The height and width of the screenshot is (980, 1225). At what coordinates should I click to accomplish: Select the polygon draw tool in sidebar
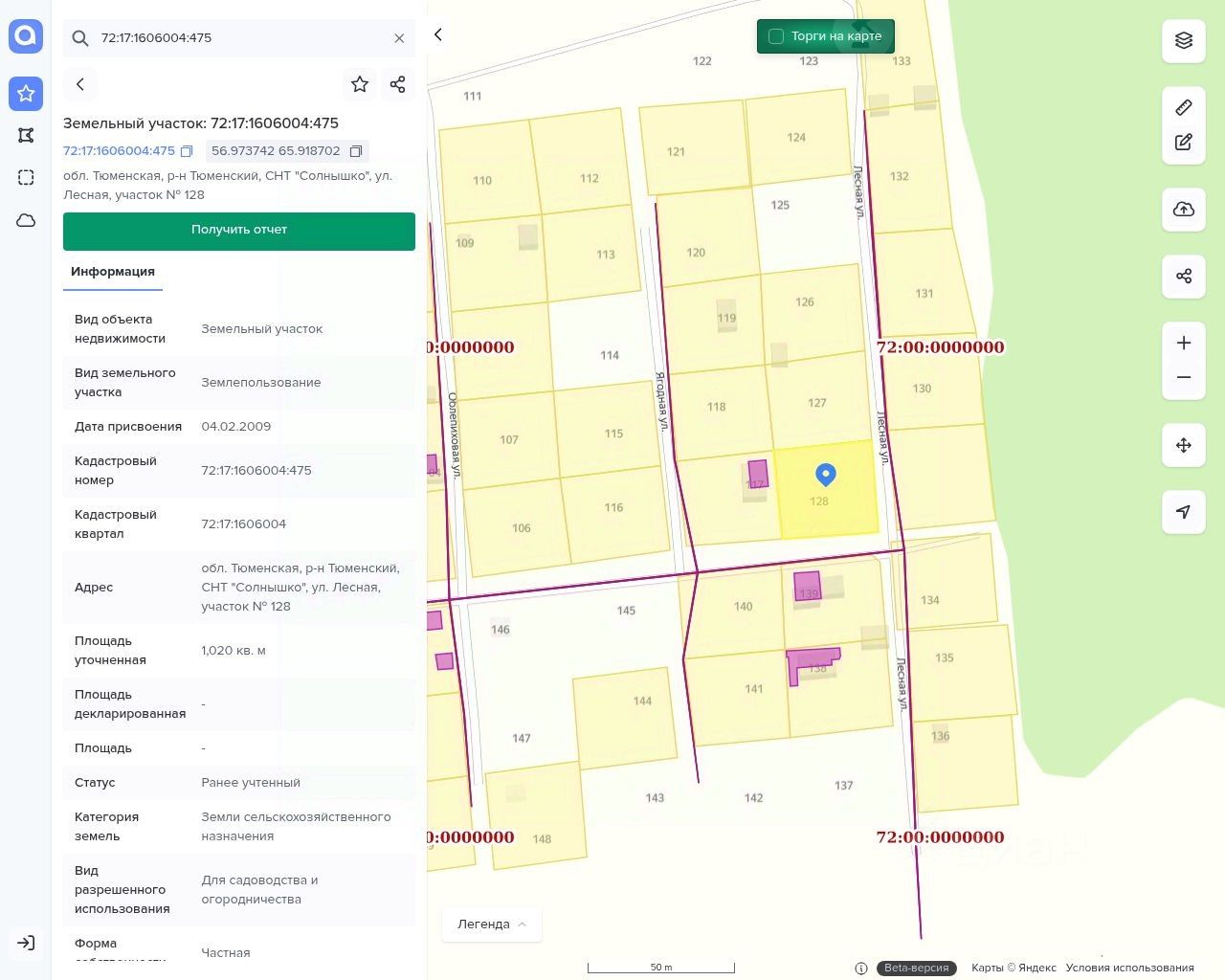tap(26, 135)
